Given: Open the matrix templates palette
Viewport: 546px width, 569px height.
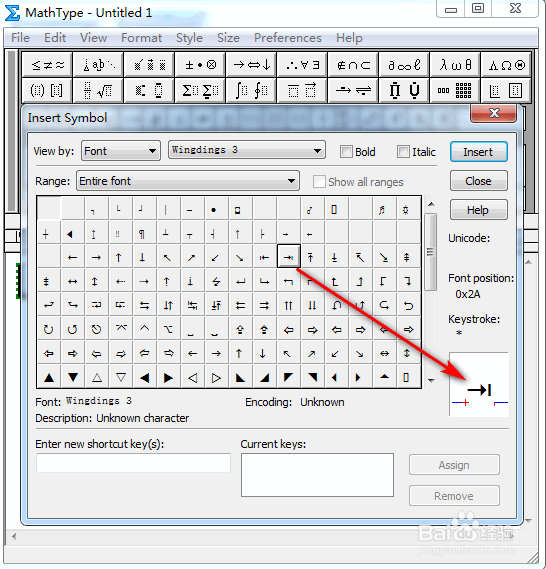Looking at the screenshot, I should [x=455, y=90].
